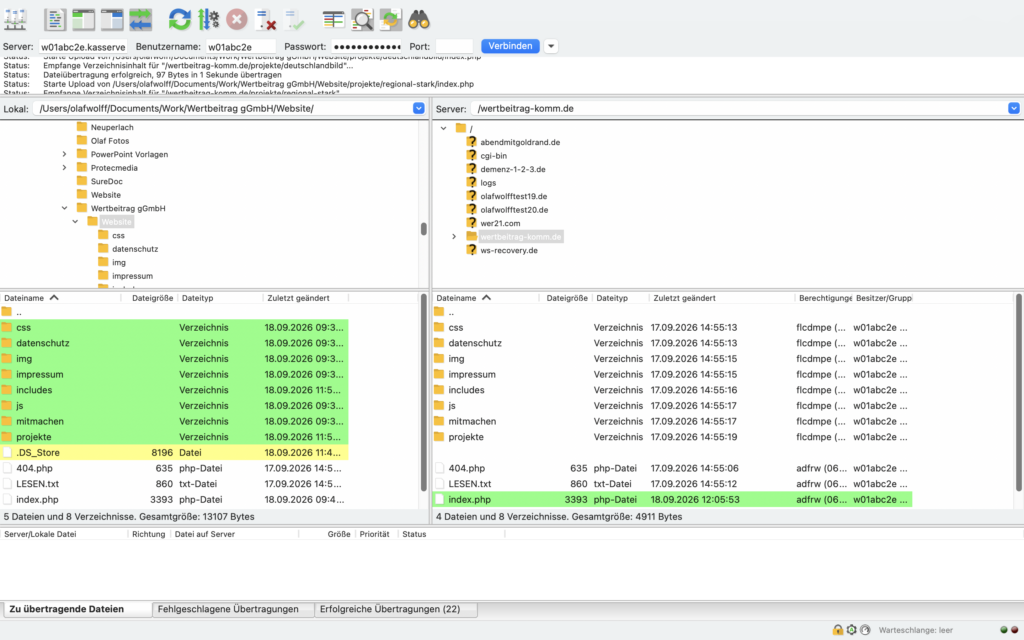
Task: Open the Verbinden quick-connect history arrow
Action: [551, 46]
